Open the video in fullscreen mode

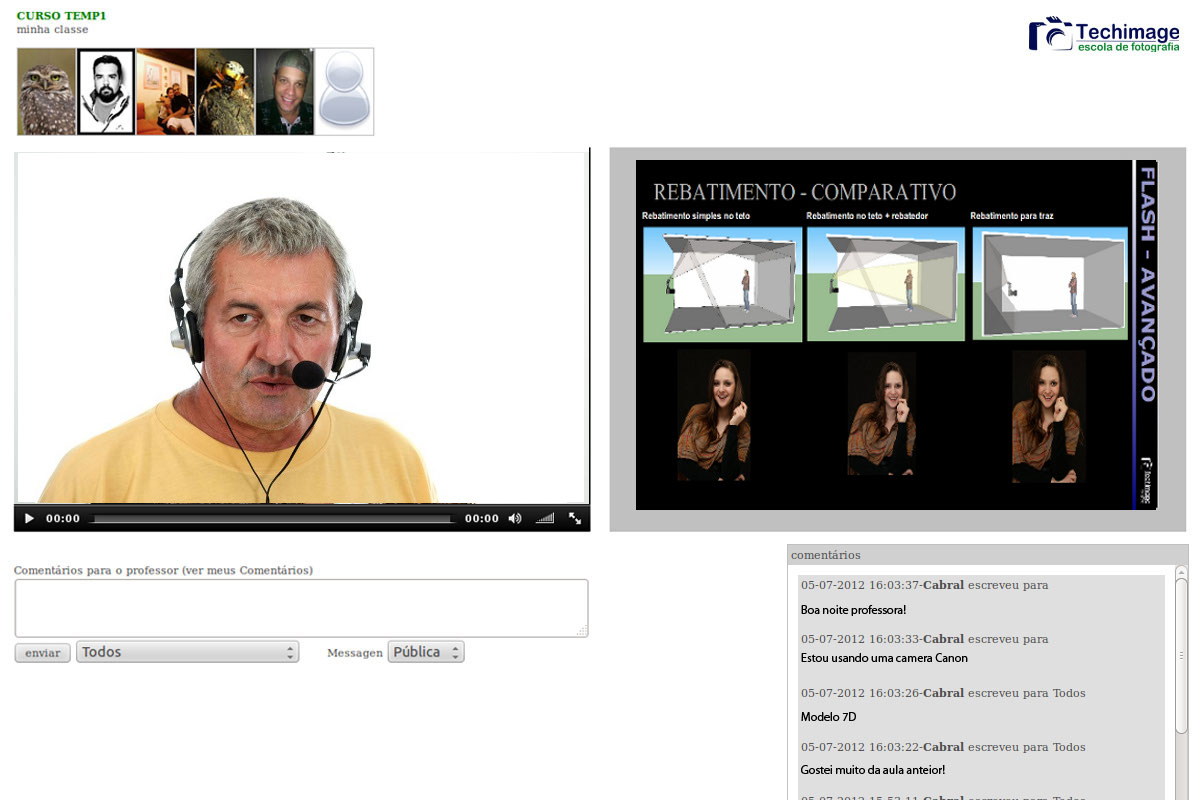575,519
